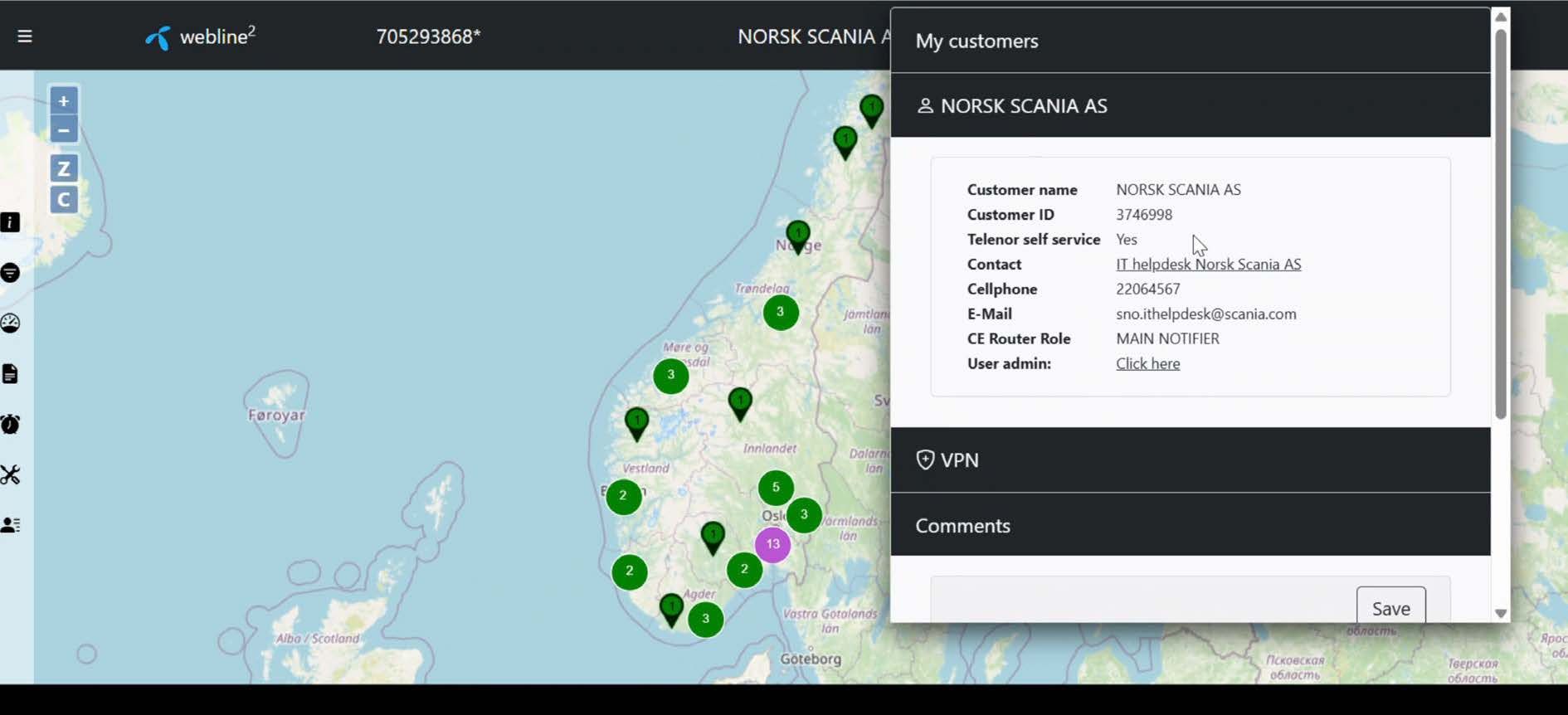
Task: Collapse the NORSK SCANIA AS section
Action: [1191, 105]
